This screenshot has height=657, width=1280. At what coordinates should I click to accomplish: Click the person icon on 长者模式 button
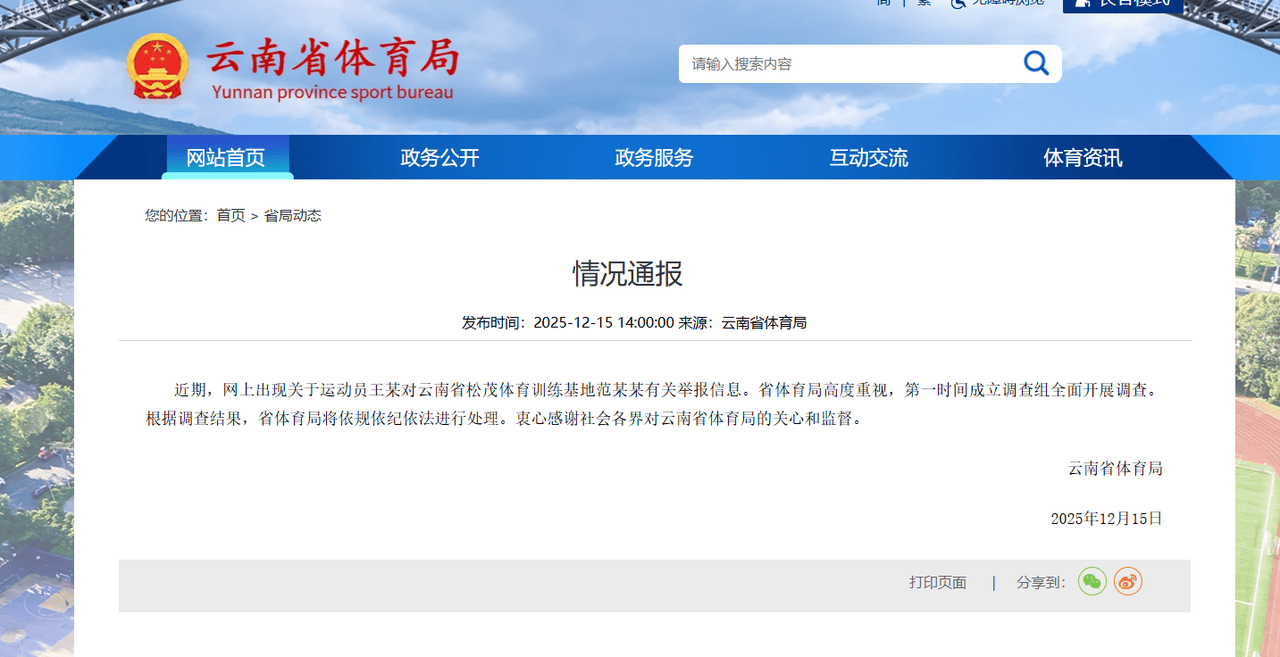point(1083,3)
